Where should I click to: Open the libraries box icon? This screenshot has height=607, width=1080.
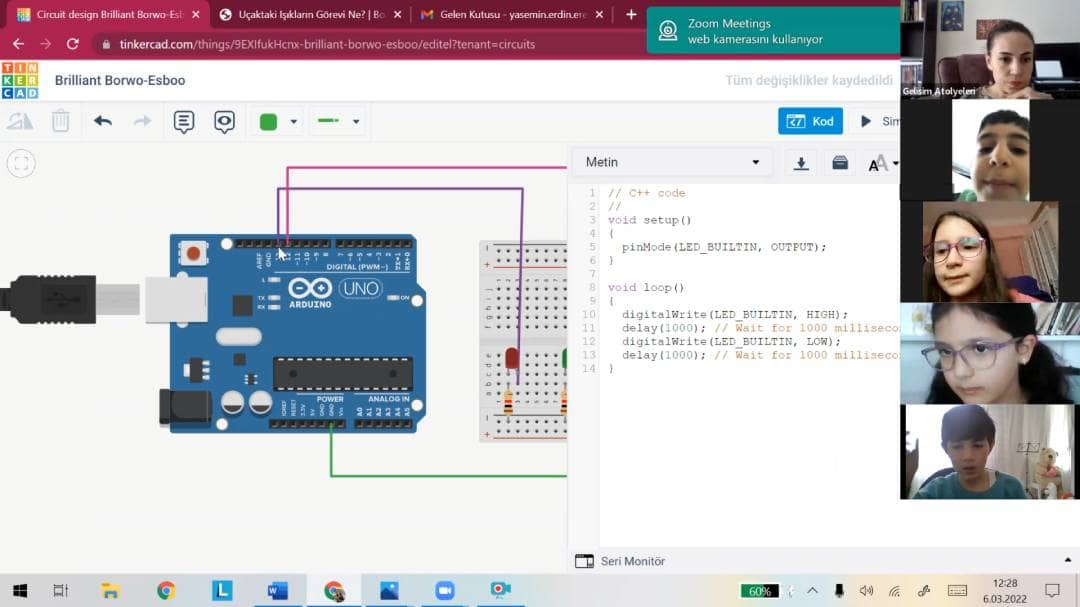(840, 163)
